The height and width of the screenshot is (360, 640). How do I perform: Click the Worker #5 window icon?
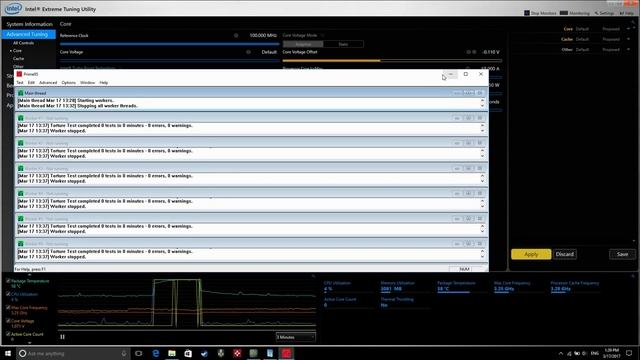pyautogui.click(x=20, y=219)
